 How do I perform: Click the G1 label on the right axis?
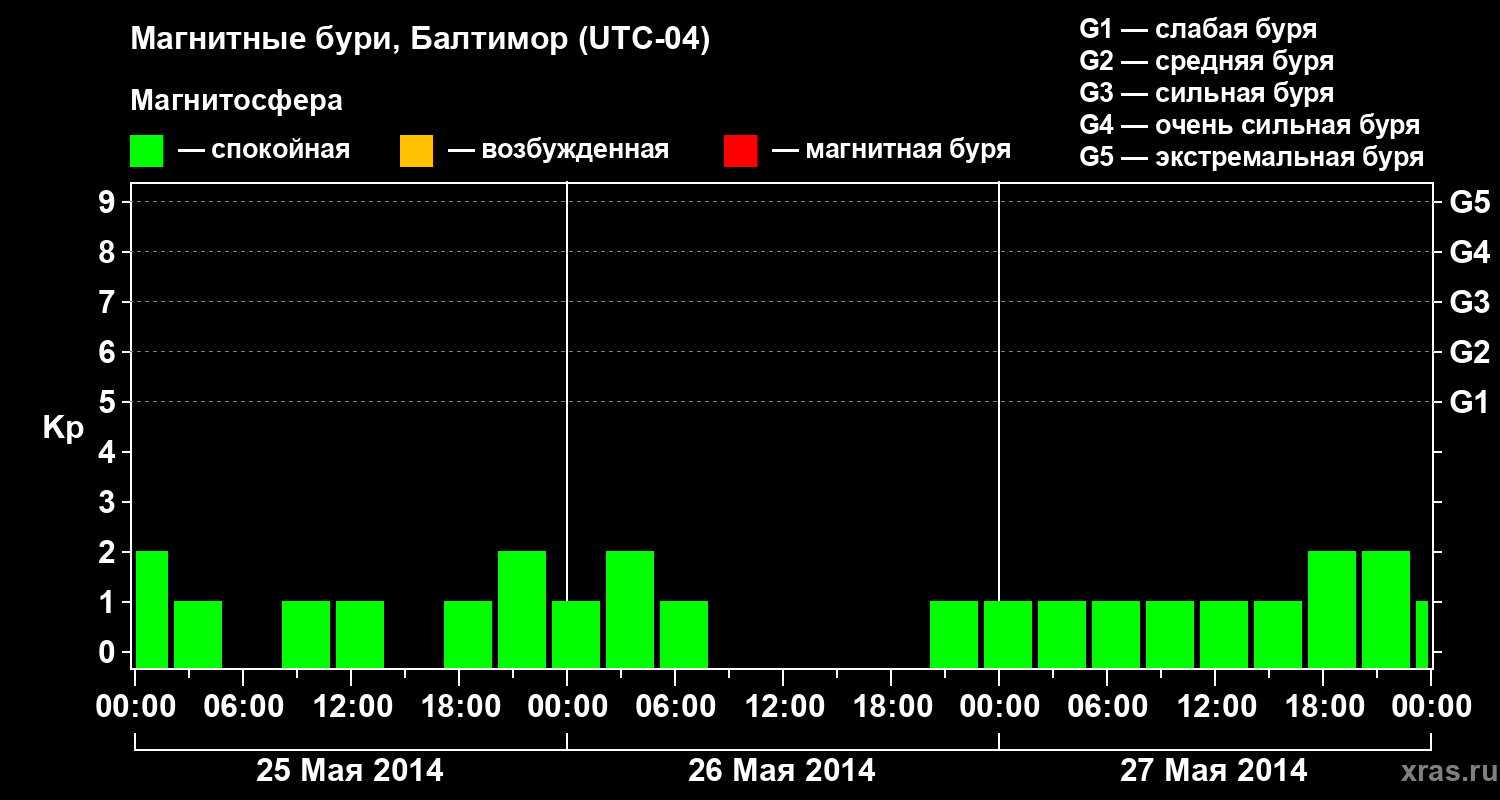pyautogui.click(x=1469, y=402)
